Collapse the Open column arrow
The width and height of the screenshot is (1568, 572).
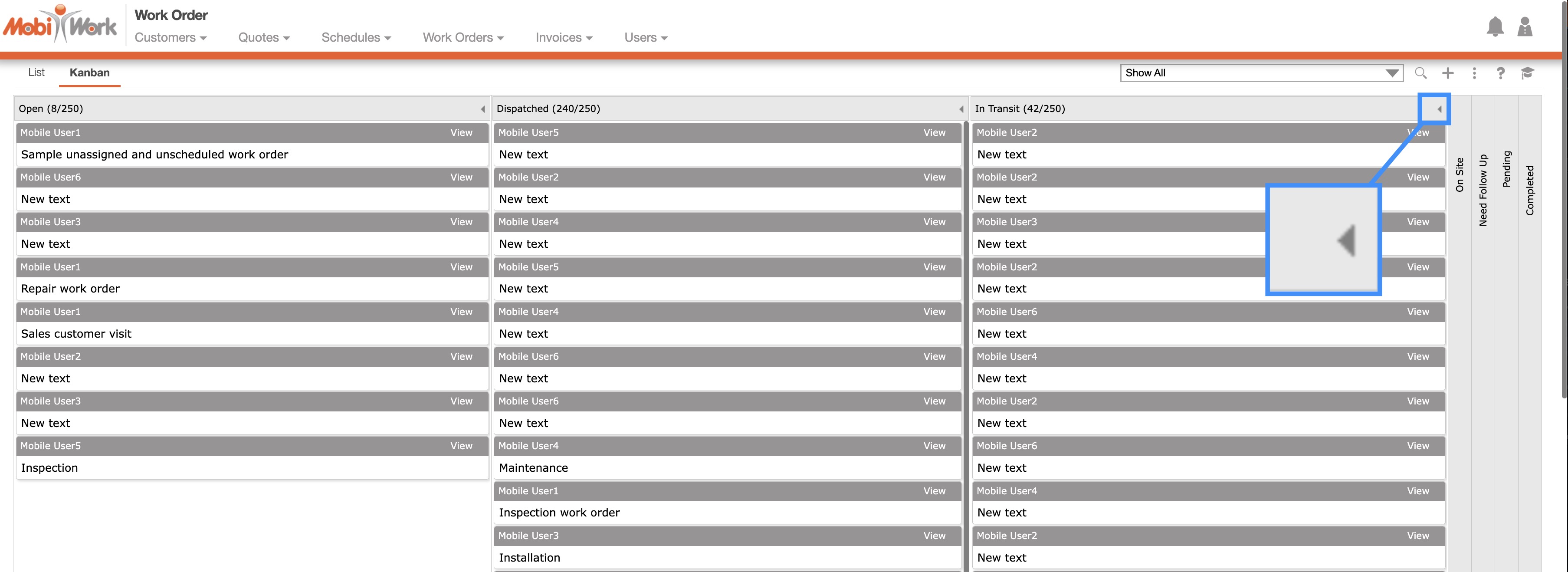(483, 109)
